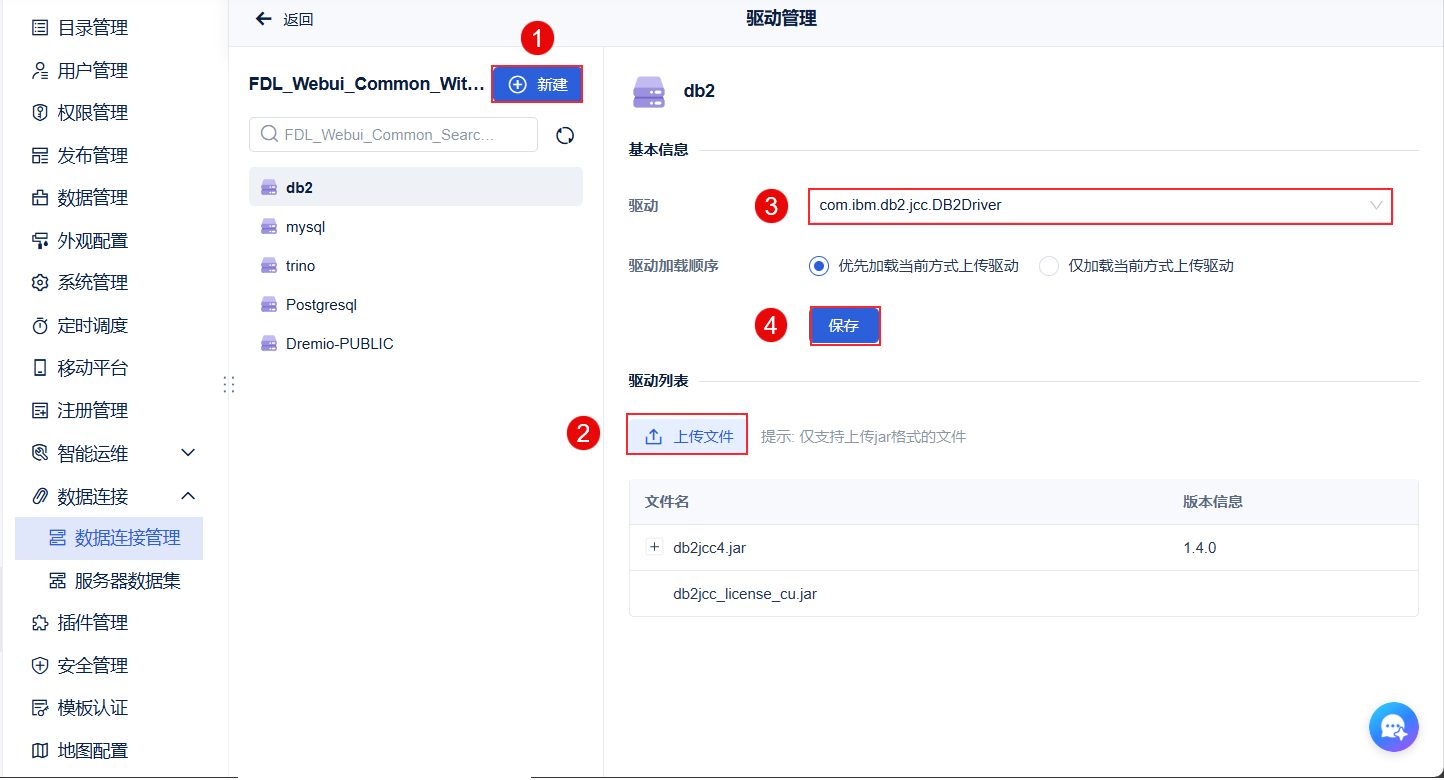Select 优先加载当前方式上传驱动 radio option
The width and height of the screenshot is (1444, 780).
821,265
